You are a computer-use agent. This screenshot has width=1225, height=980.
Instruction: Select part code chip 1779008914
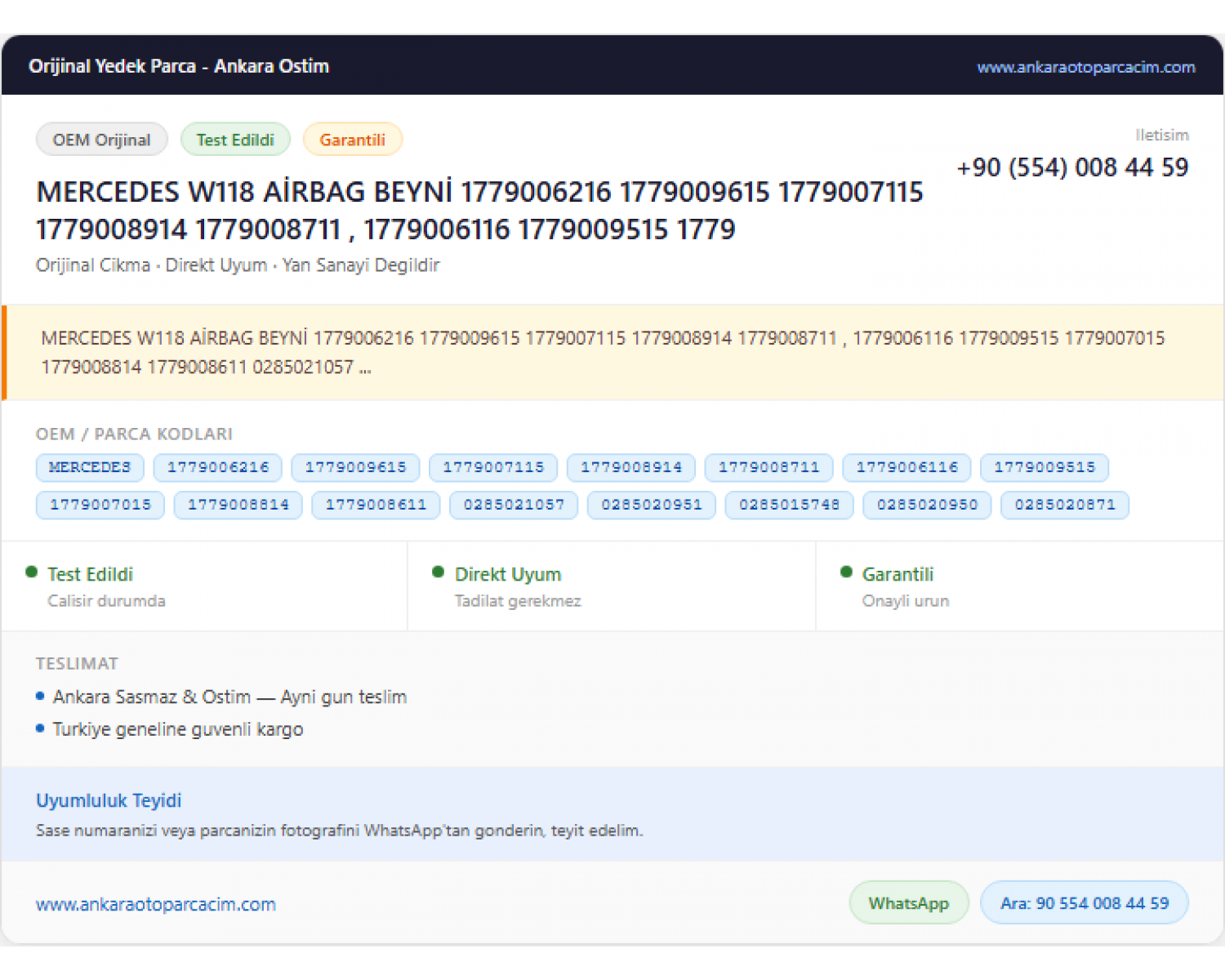click(631, 467)
